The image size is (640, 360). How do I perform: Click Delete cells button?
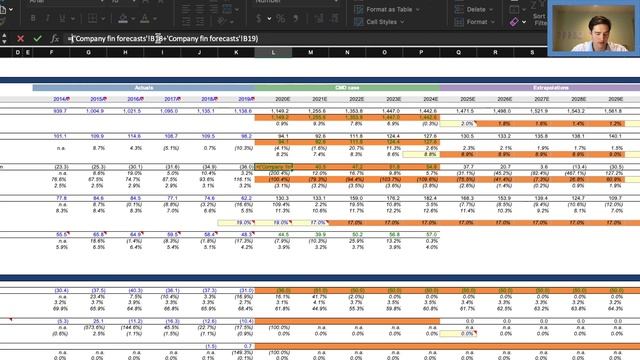coord(476,9)
